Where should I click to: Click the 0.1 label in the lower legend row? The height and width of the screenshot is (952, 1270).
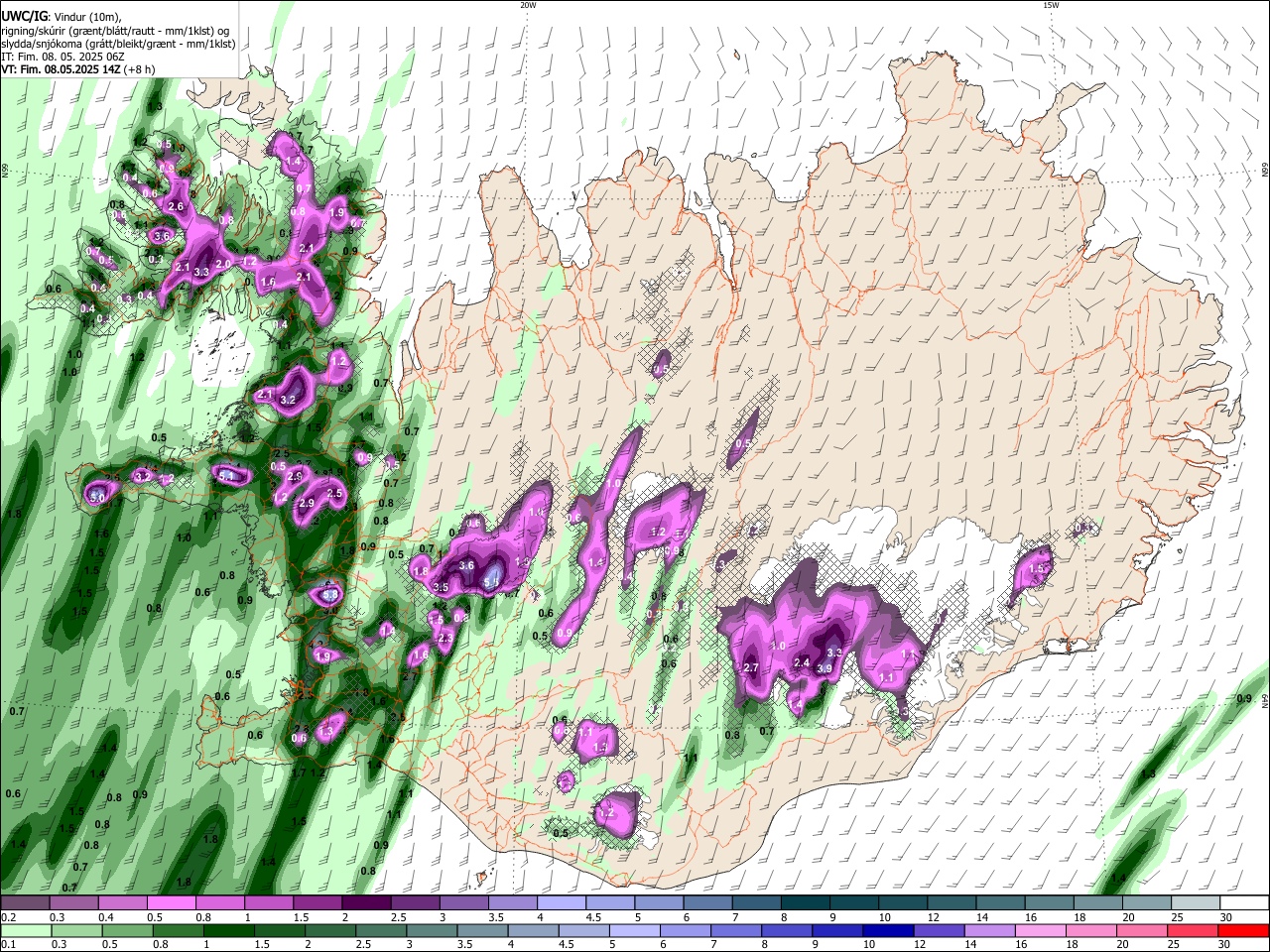click(x=8, y=944)
